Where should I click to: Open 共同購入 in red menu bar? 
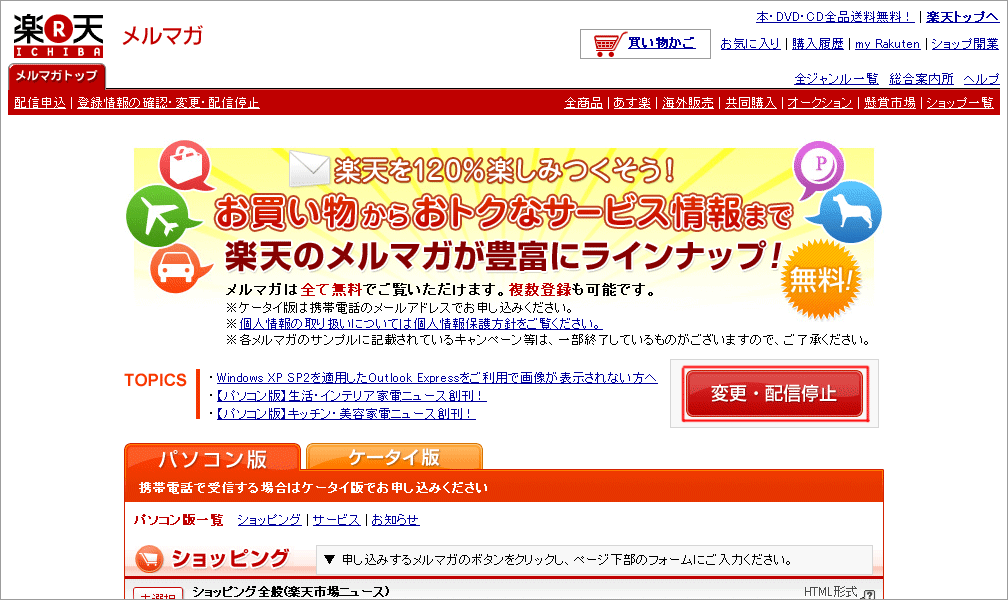751,102
